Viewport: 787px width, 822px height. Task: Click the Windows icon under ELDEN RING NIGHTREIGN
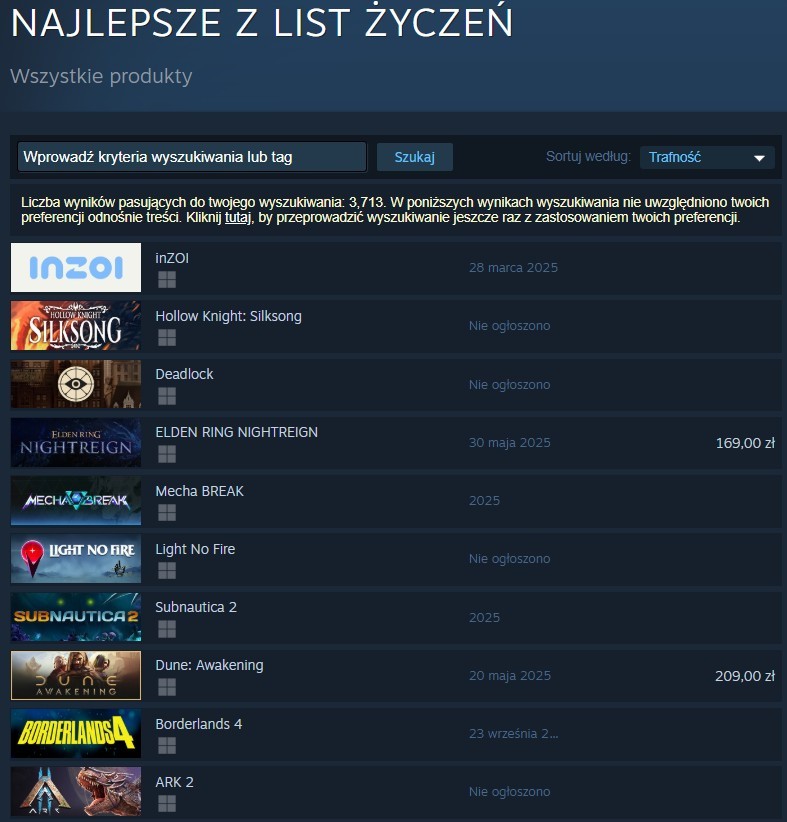coord(167,454)
